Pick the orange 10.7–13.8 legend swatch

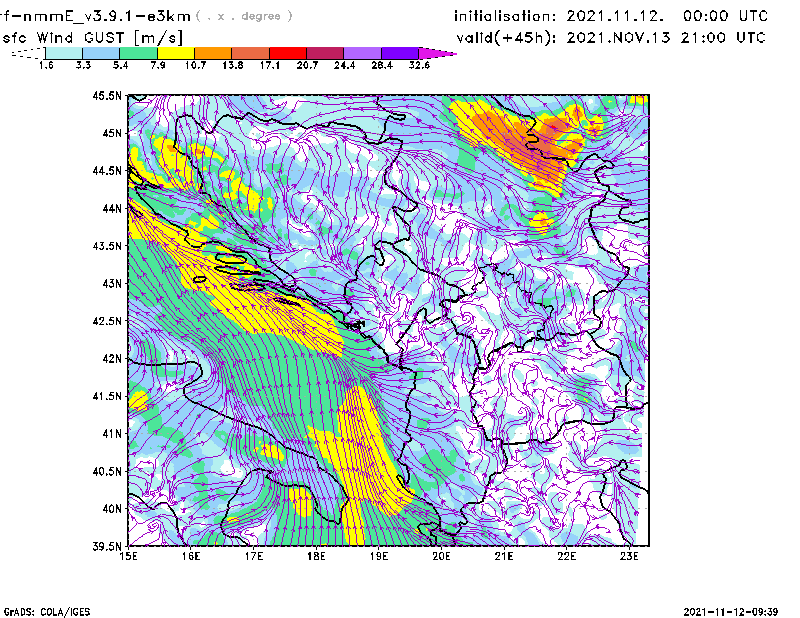pyautogui.click(x=213, y=53)
